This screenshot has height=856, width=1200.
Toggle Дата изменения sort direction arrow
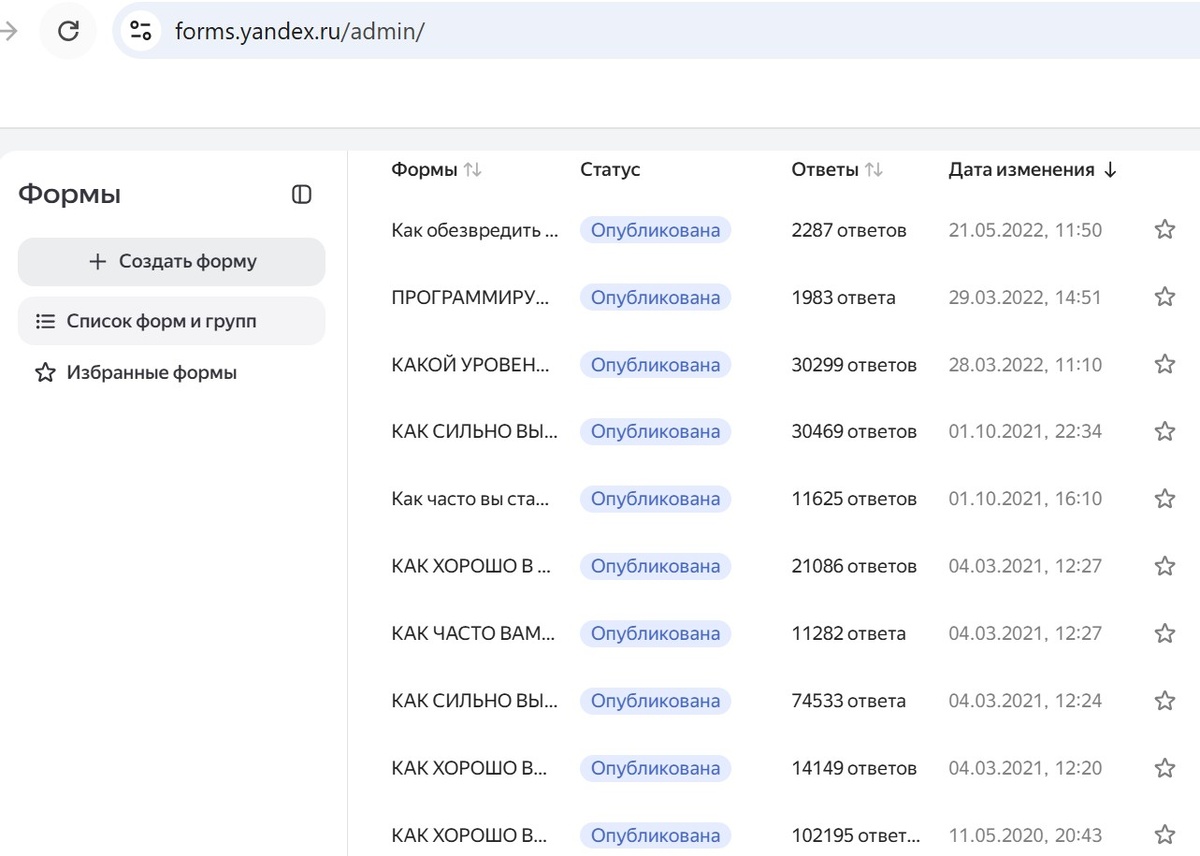[1110, 170]
